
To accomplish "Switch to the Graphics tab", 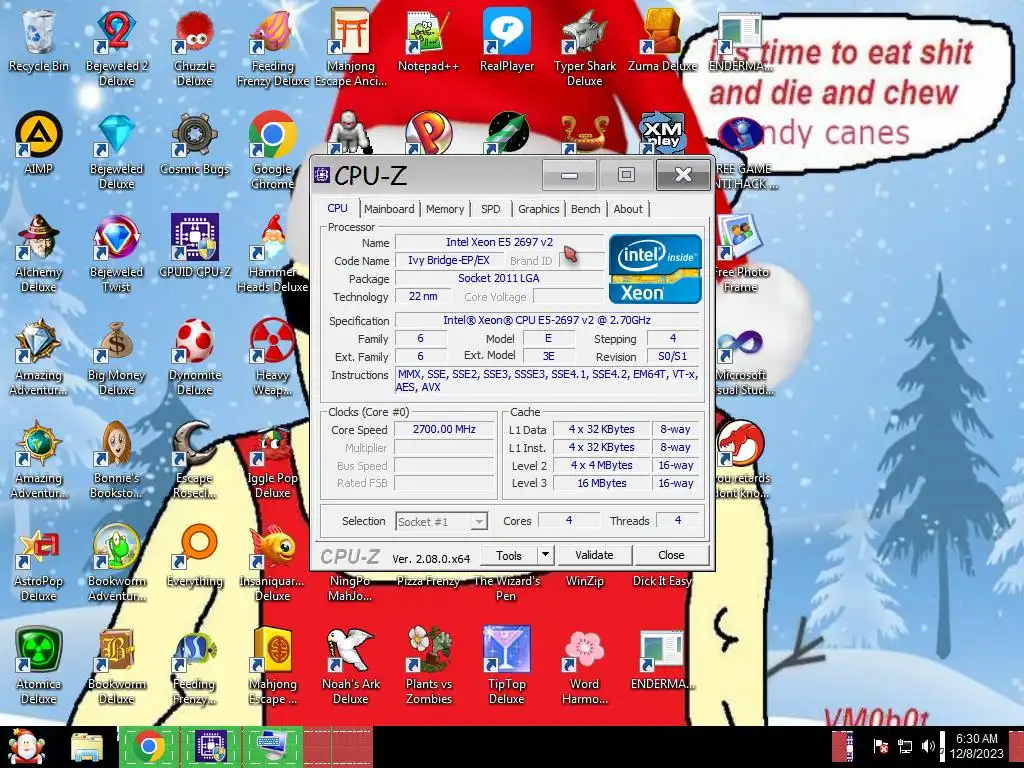I will click(x=539, y=209).
